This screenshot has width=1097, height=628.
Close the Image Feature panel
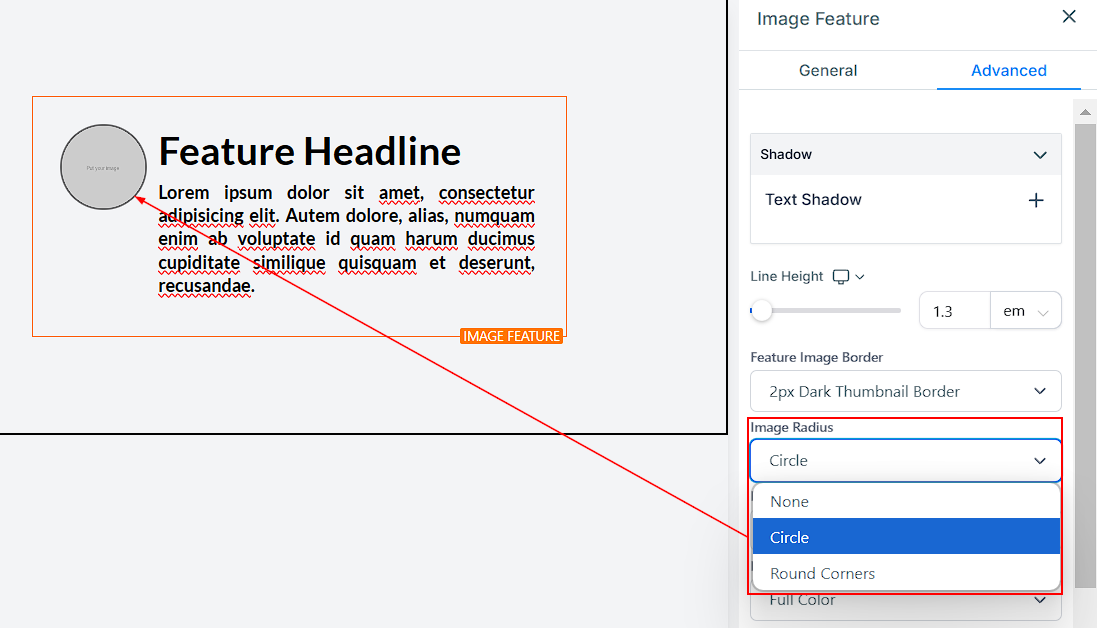1069,17
